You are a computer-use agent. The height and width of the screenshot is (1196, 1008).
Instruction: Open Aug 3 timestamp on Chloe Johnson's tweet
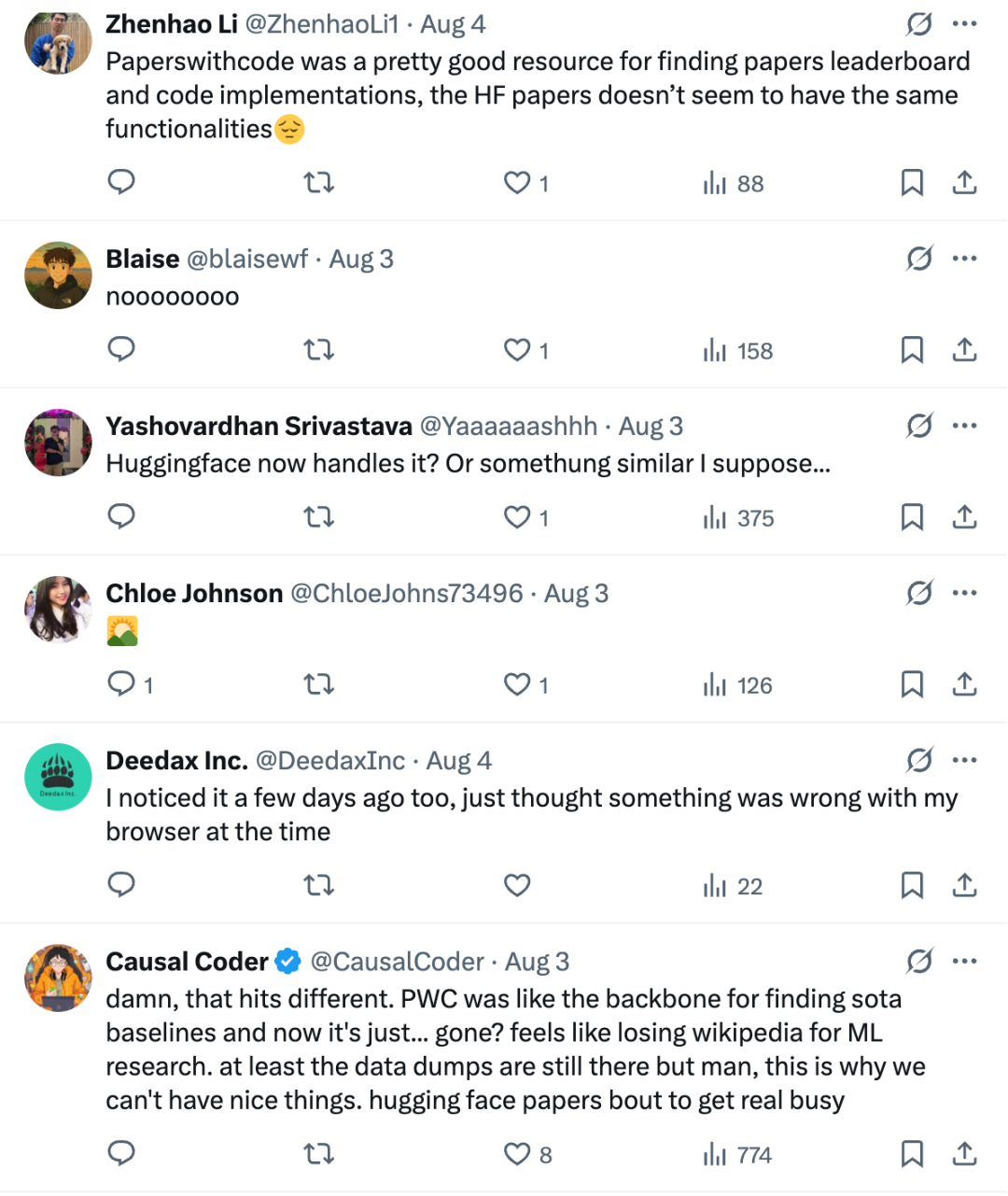tap(576, 594)
